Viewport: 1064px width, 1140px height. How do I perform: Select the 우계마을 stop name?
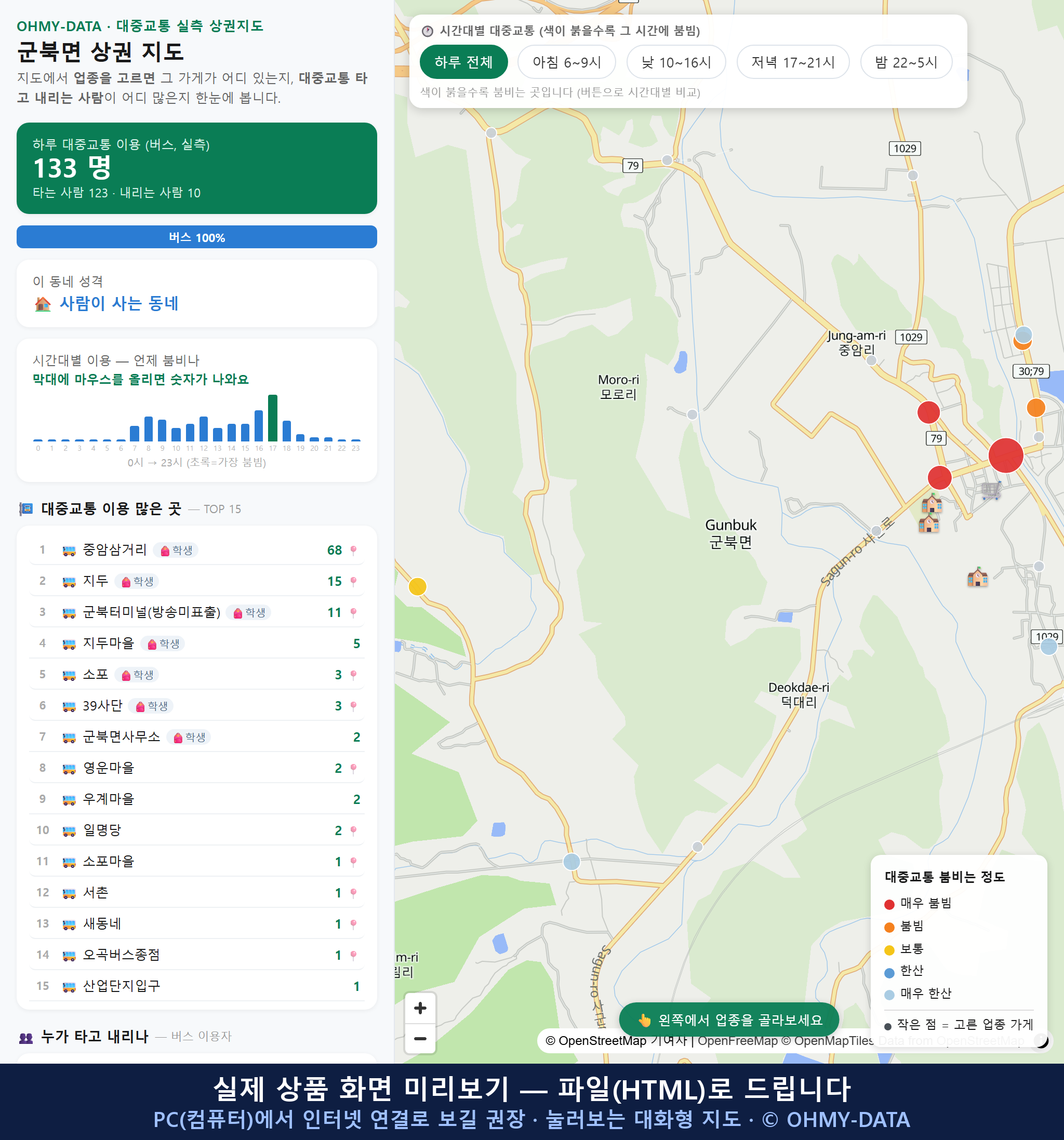point(109,799)
